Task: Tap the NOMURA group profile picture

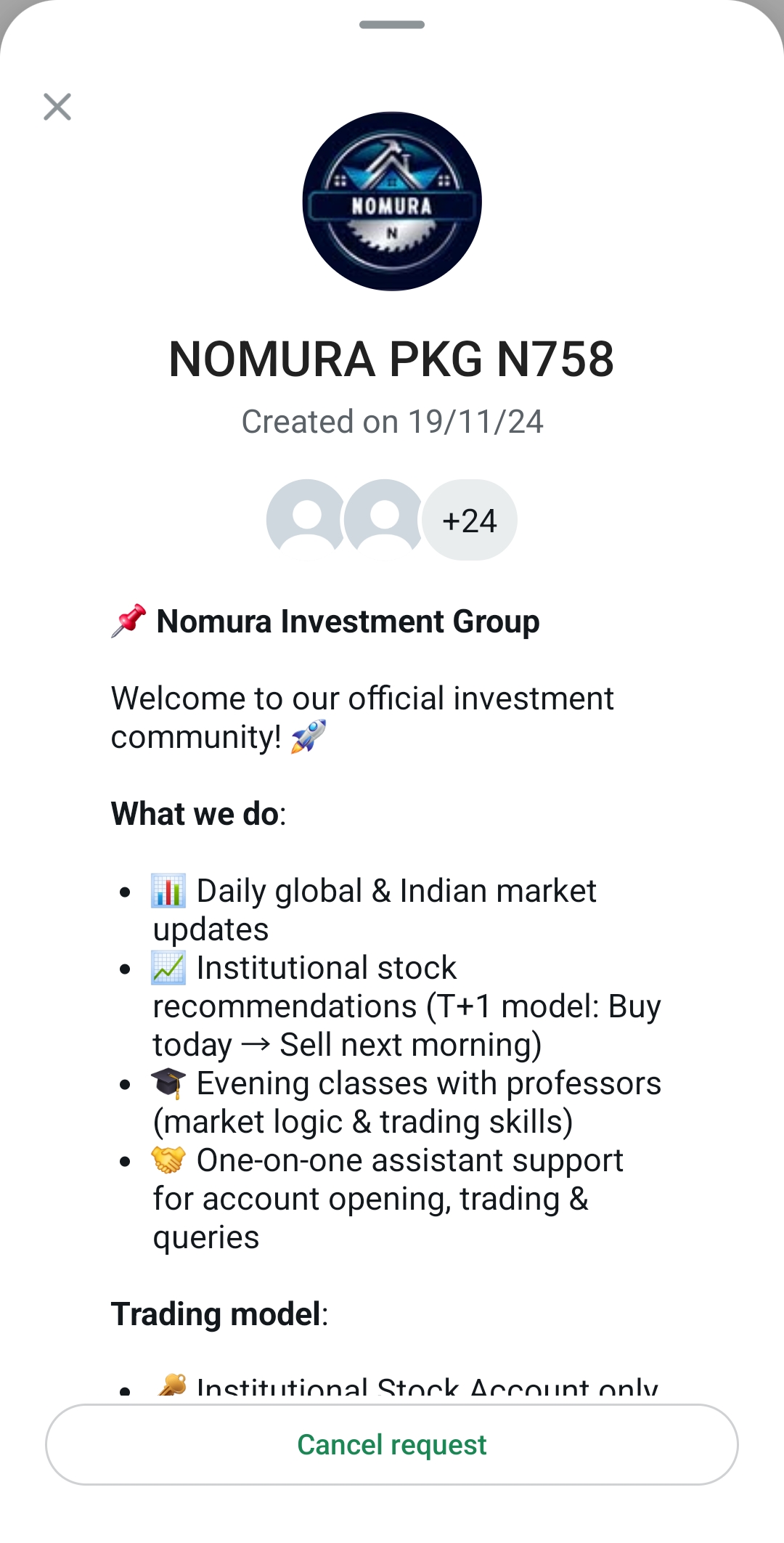Action: (x=392, y=201)
